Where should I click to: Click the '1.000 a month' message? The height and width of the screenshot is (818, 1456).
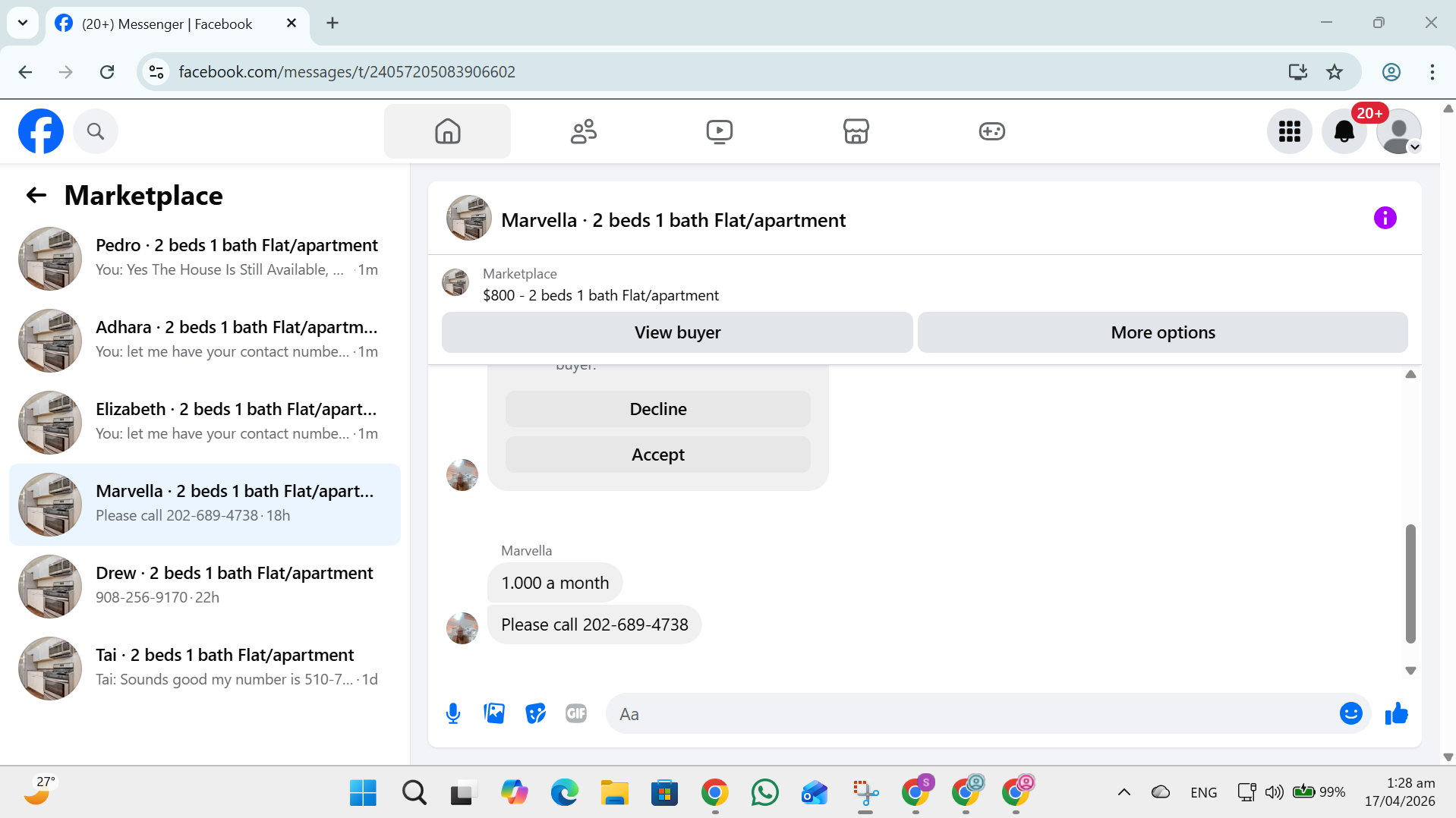(x=555, y=583)
